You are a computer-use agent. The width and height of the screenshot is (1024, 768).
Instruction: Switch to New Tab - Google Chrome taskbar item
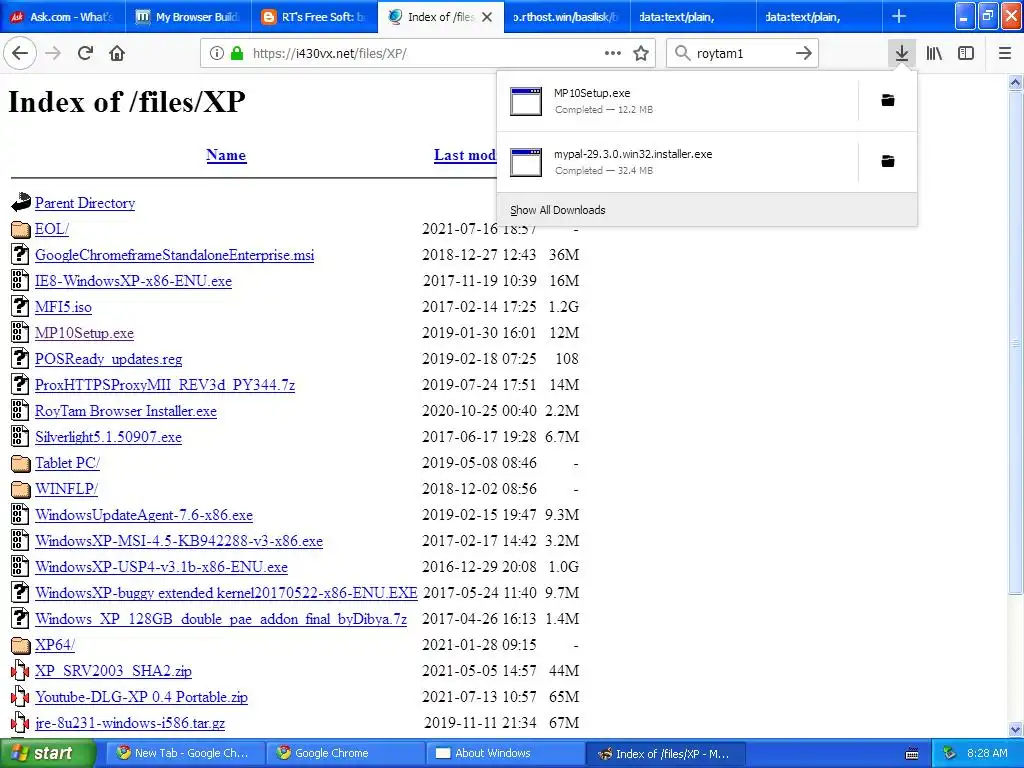[x=184, y=753]
